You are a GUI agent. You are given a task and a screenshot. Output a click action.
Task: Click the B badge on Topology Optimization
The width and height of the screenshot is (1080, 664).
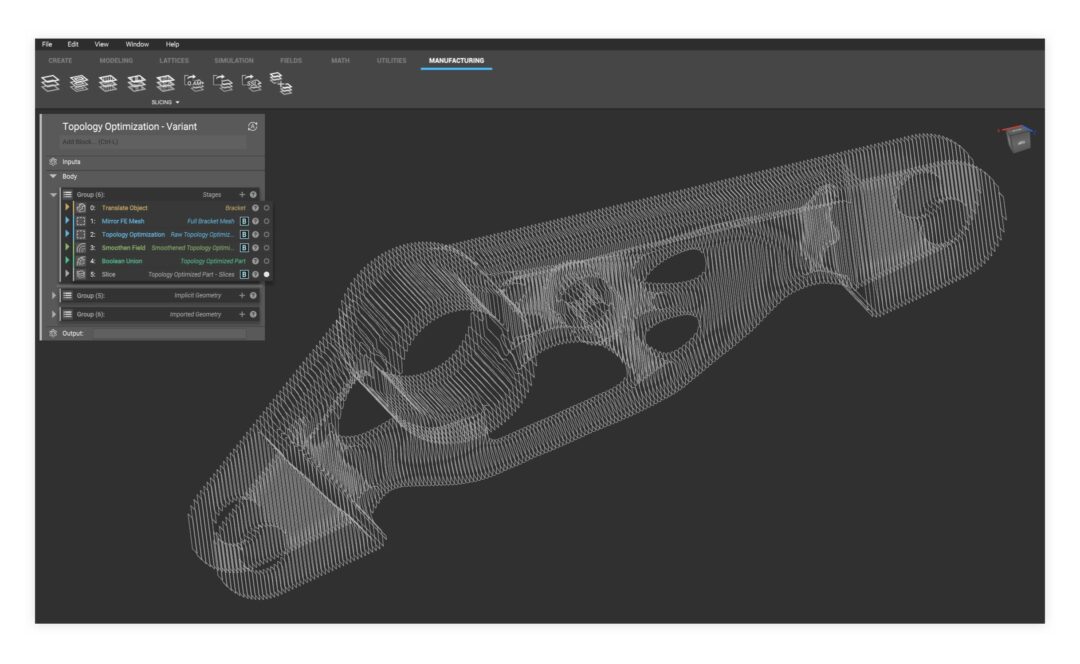pyautogui.click(x=243, y=235)
